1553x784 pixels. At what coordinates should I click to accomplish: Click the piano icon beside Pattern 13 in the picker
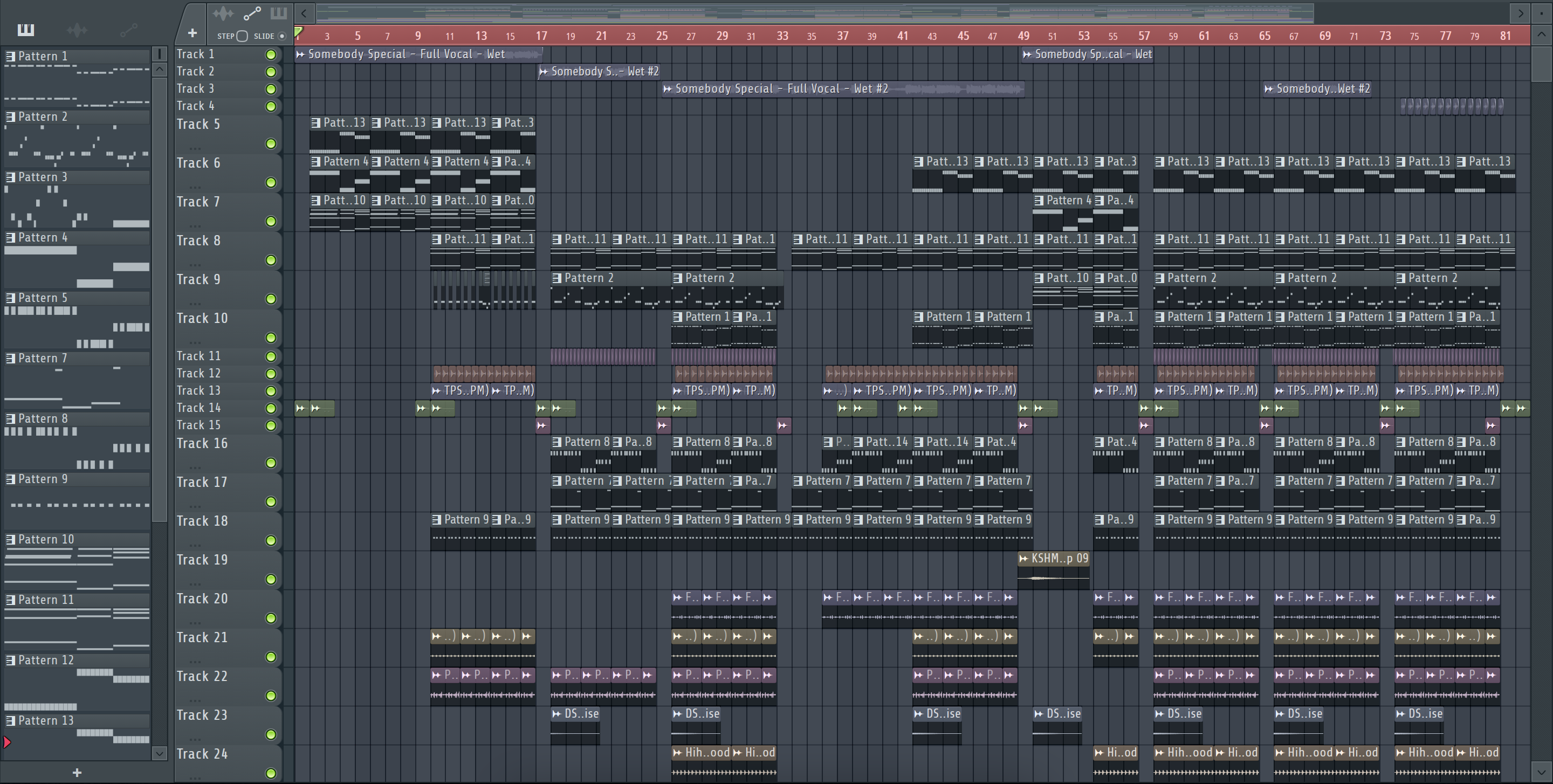tap(11, 721)
